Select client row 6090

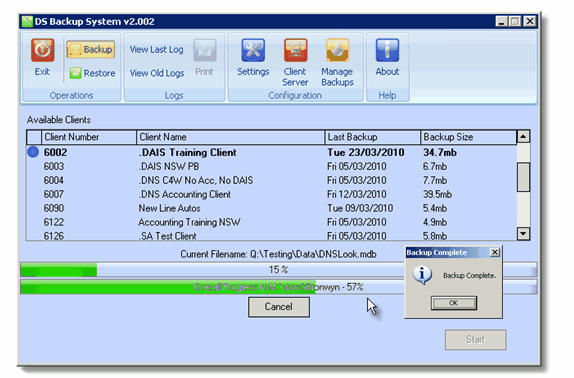point(272,208)
